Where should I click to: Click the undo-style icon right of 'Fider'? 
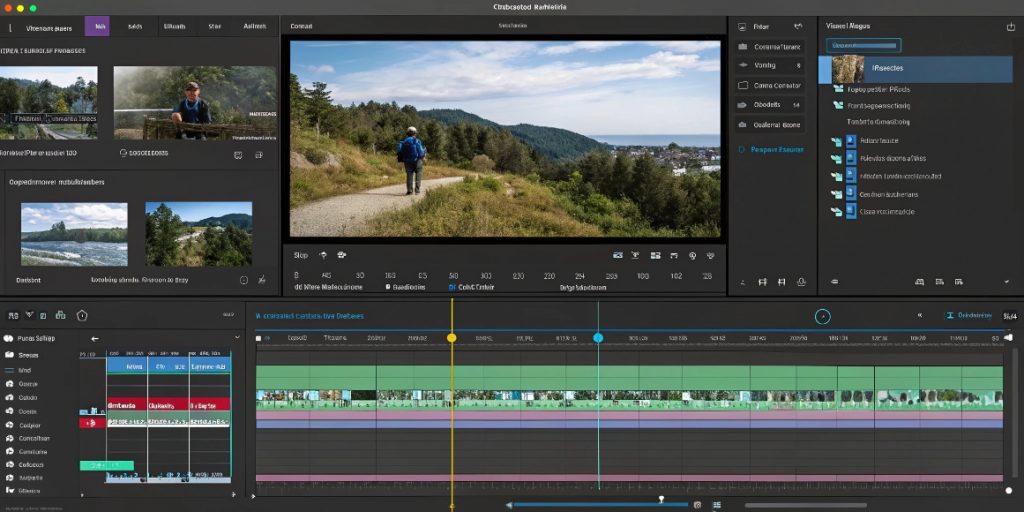pos(797,27)
